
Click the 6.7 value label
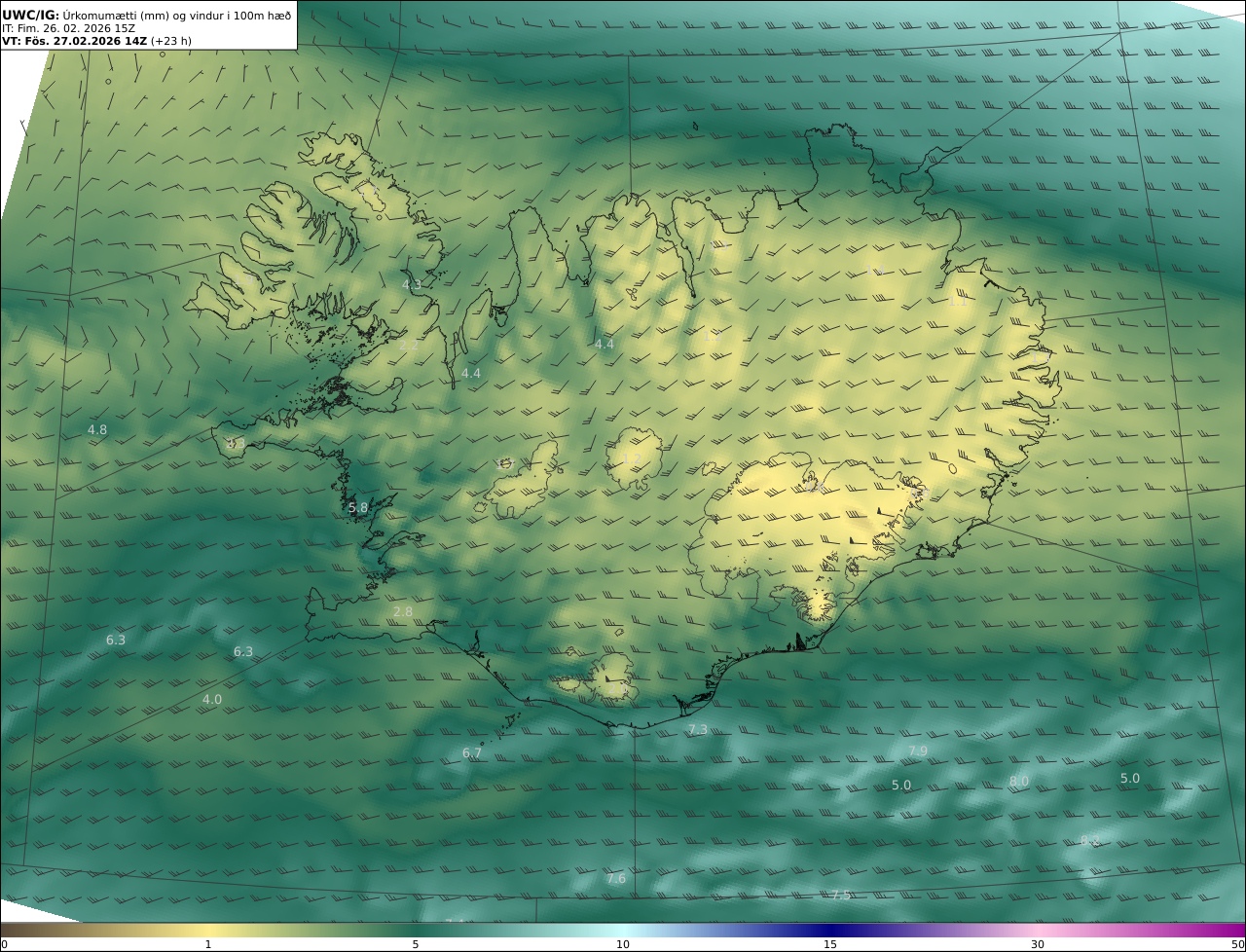pos(472,752)
